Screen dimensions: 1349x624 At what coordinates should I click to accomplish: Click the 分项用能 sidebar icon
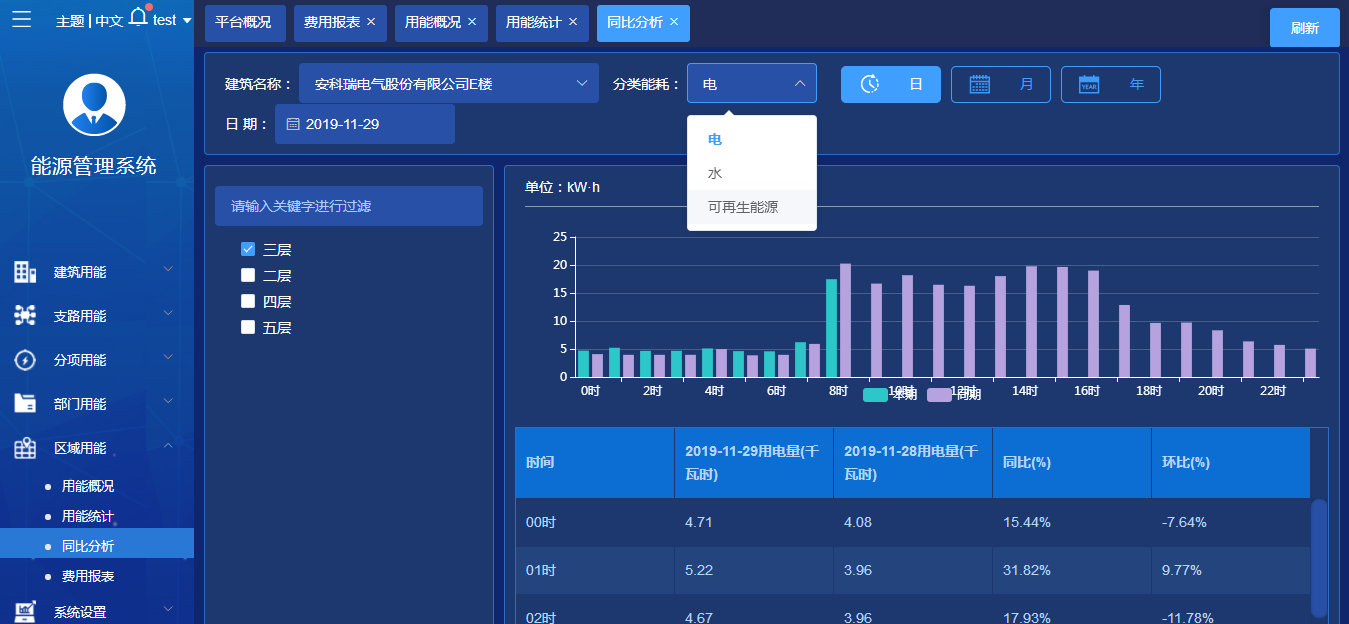[25, 360]
